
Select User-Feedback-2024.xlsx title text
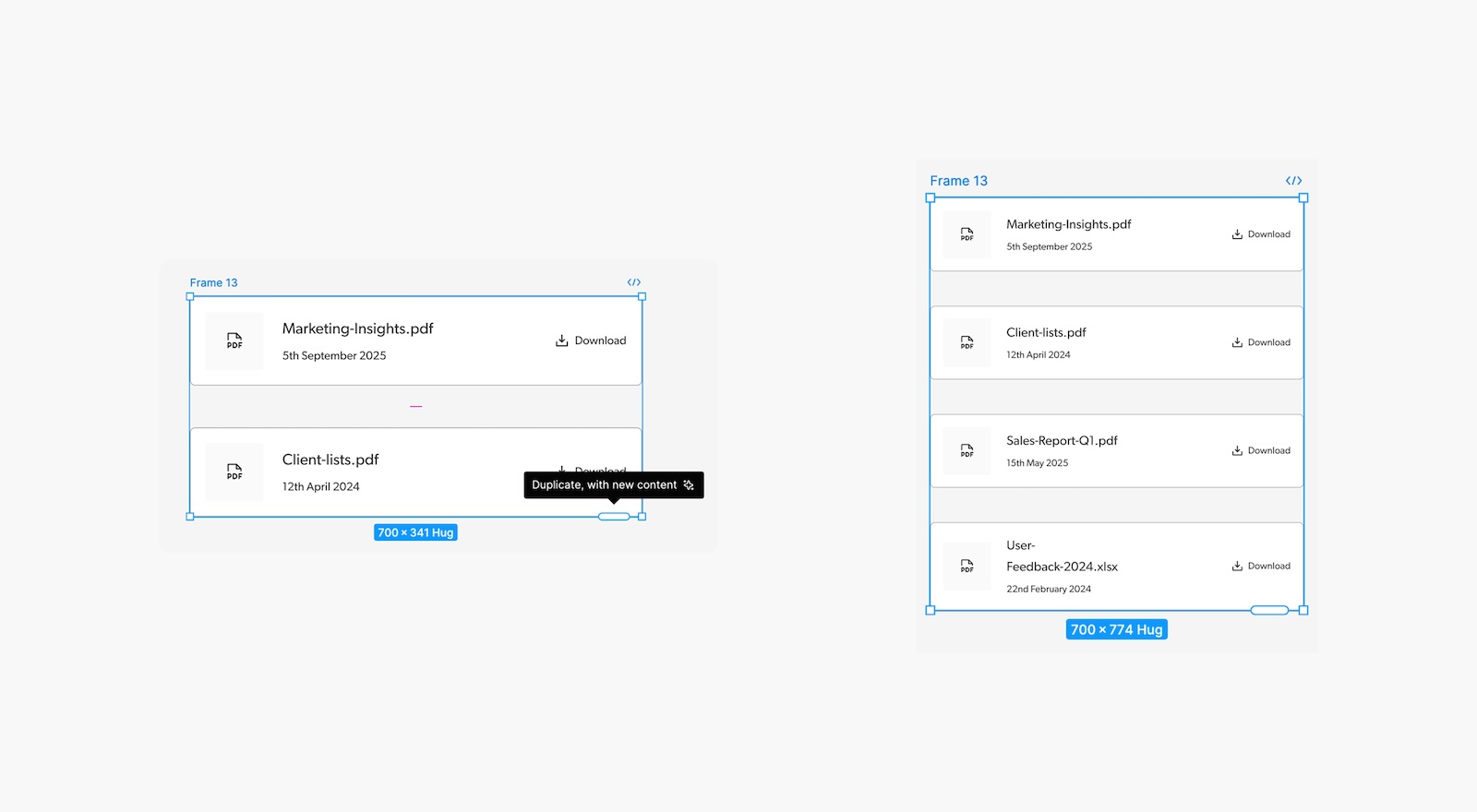click(x=1062, y=555)
